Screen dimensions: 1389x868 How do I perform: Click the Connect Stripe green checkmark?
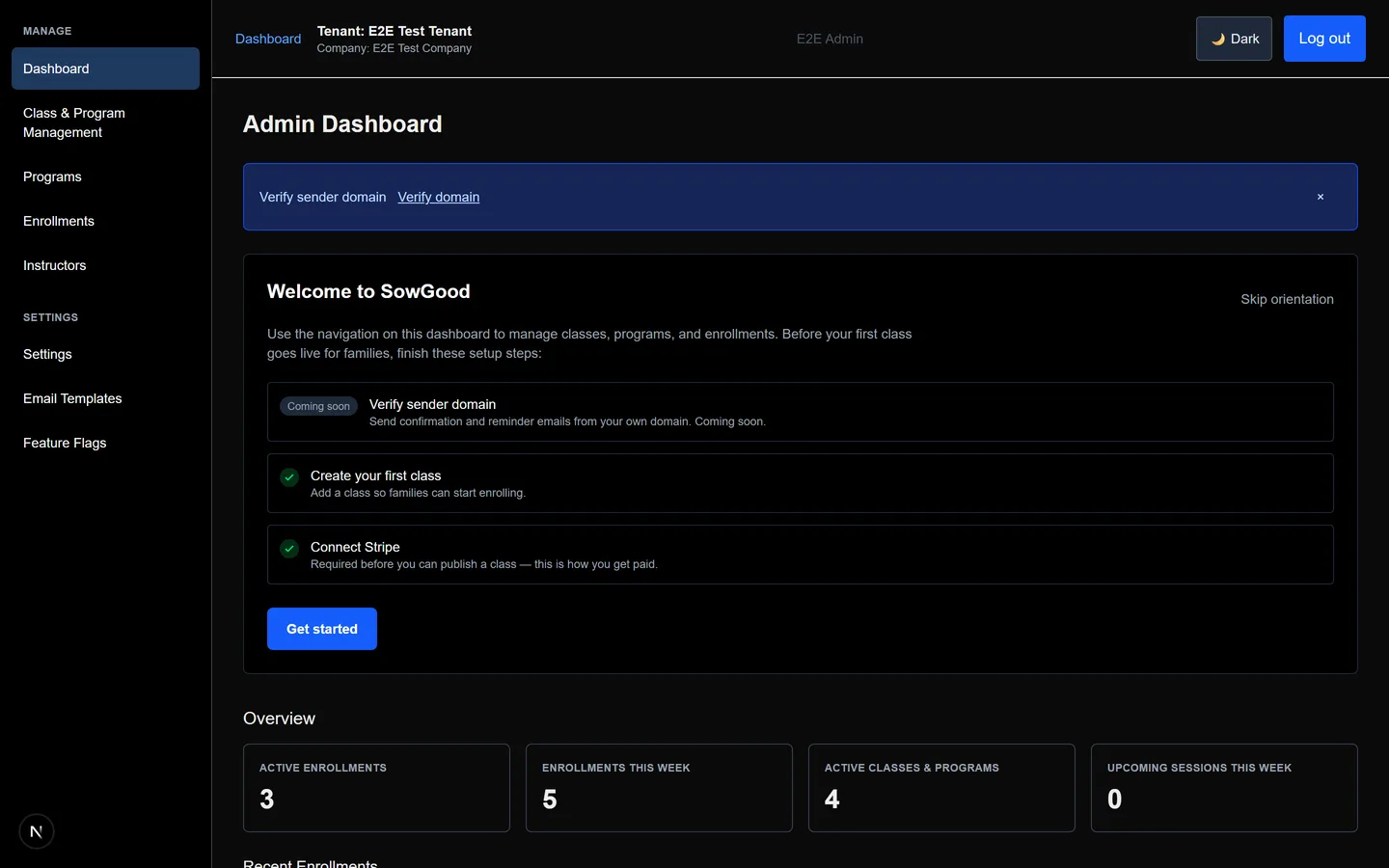click(x=289, y=549)
